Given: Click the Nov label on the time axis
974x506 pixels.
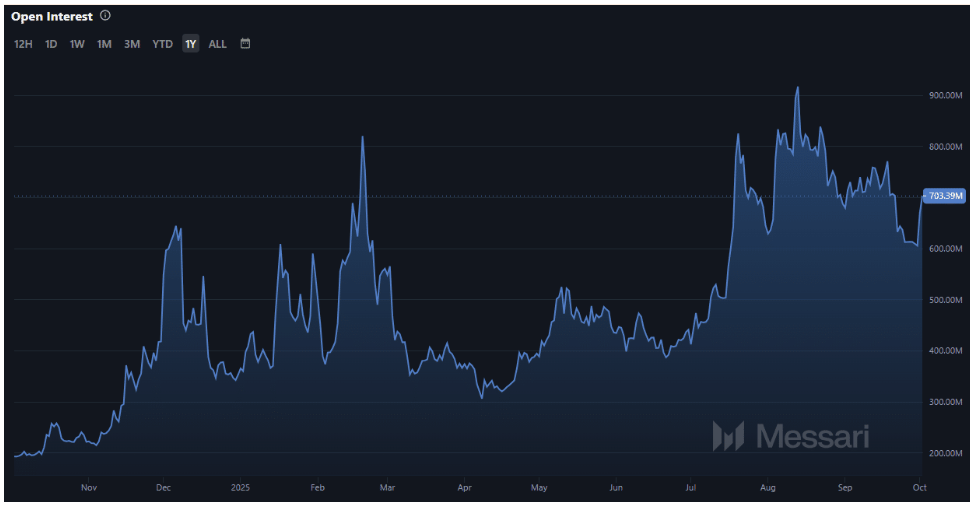Looking at the screenshot, I should point(89,488).
